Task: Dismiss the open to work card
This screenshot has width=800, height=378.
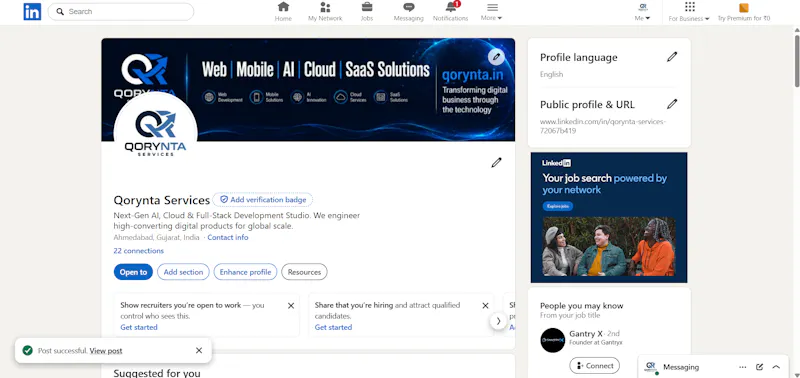Action: coord(291,306)
